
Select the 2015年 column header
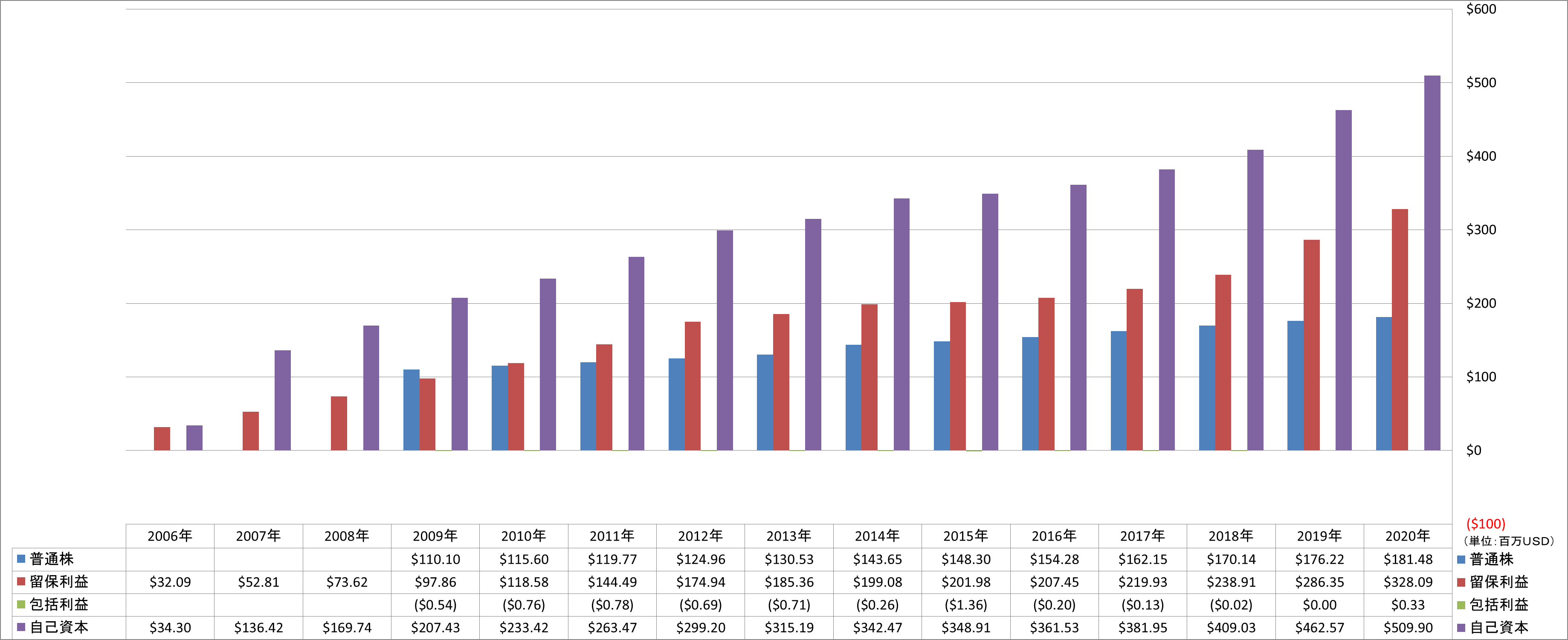[966, 536]
